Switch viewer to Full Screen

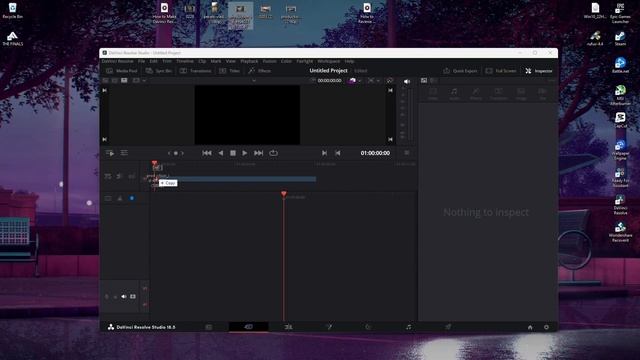coord(501,71)
